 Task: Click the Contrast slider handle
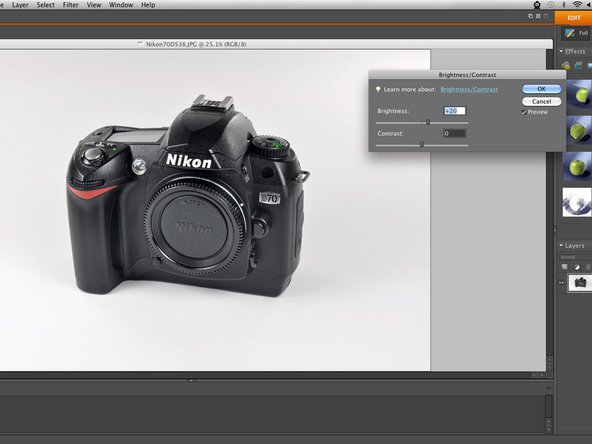(x=422, y=144)
